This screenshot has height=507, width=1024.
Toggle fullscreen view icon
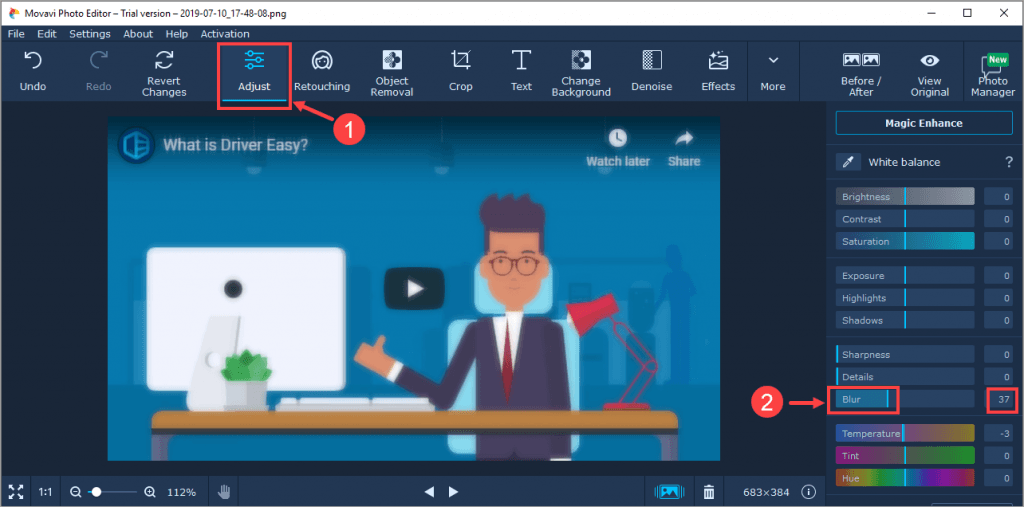coord(16,491)
